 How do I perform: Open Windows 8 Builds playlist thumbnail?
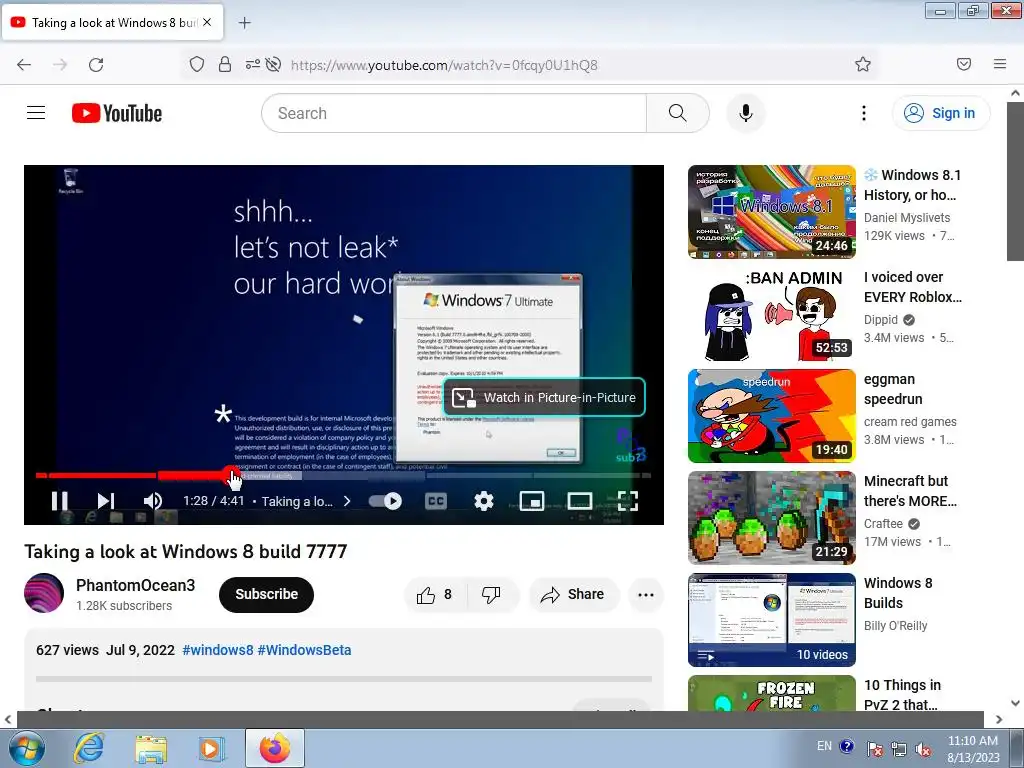click(x=772, y=620)
